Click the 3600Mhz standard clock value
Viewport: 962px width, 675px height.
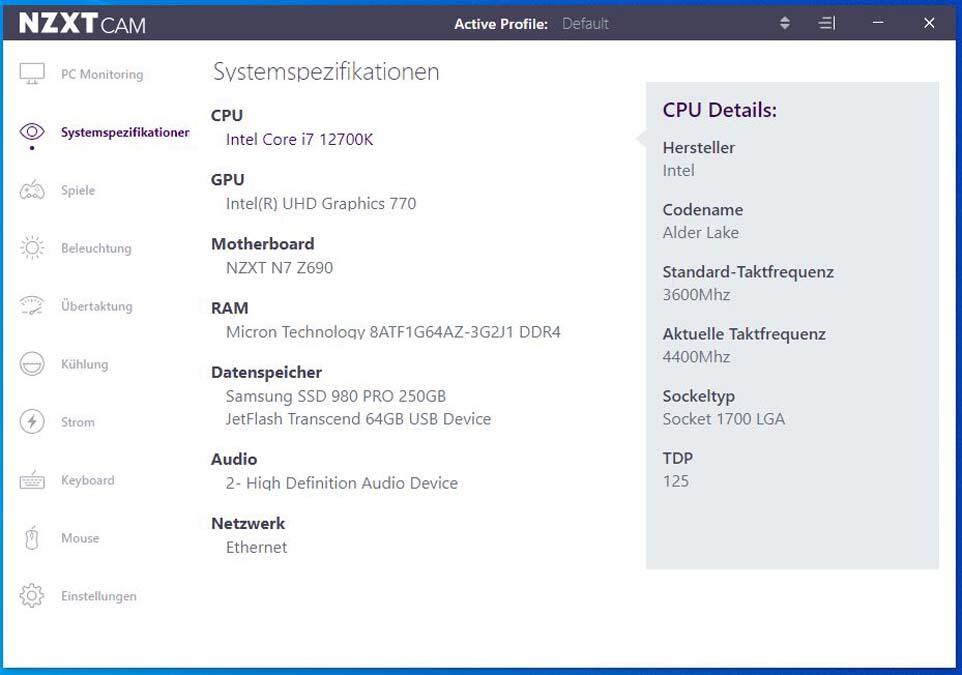pos(696,295)
